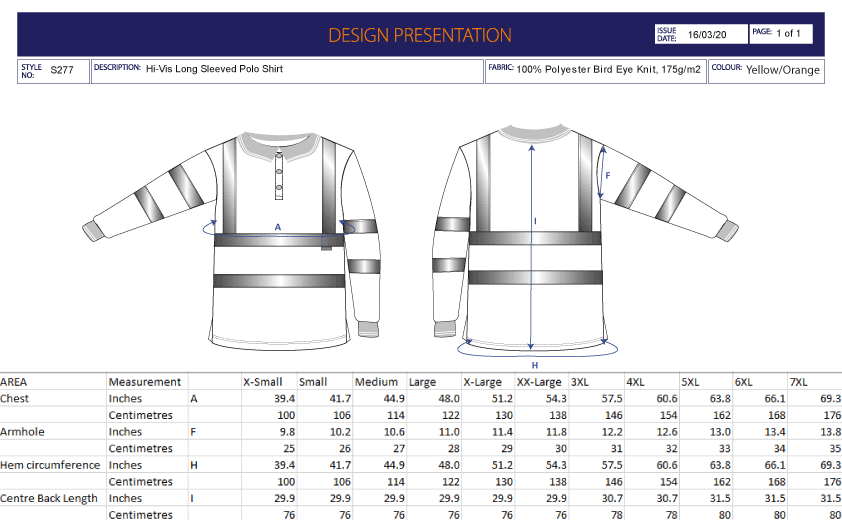Select Centre Back Length inches 3XL cell 30.7
Screen dimensions: 842x520
click(x=612, y=499)
